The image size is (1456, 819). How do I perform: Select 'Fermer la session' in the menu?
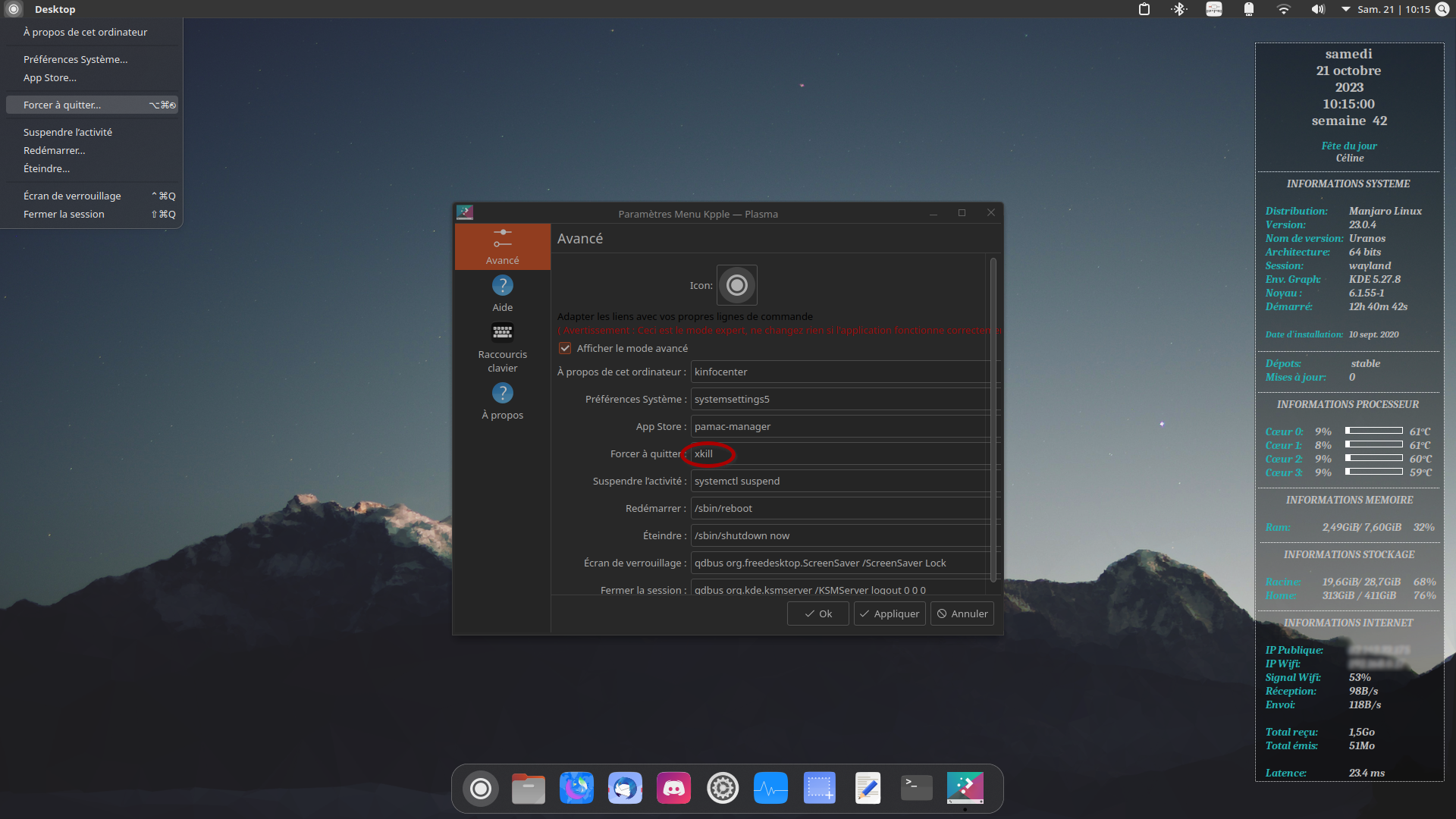(x=93, y=214)
